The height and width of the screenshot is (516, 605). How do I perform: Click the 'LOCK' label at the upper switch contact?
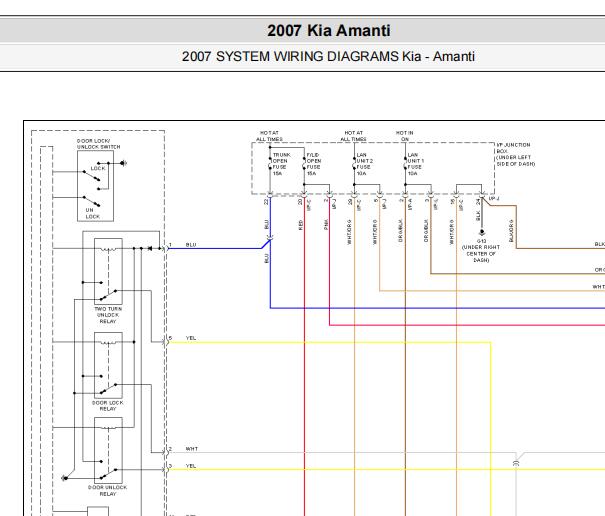[x=98, y=168]
